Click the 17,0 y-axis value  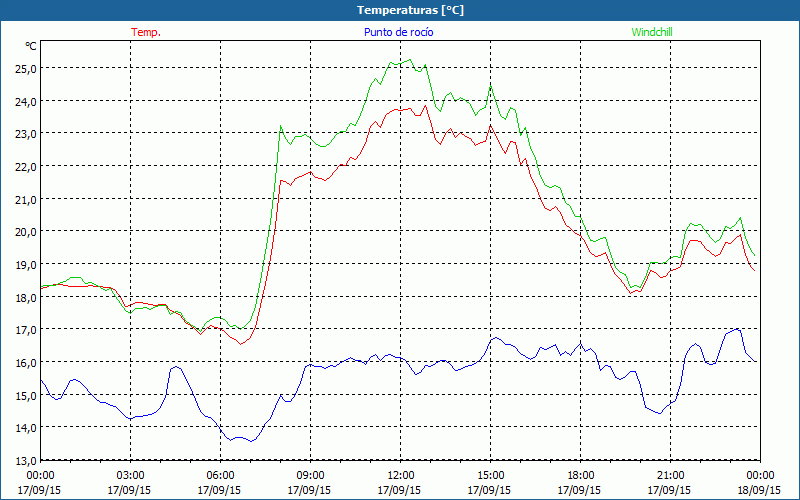pos(26,330)
